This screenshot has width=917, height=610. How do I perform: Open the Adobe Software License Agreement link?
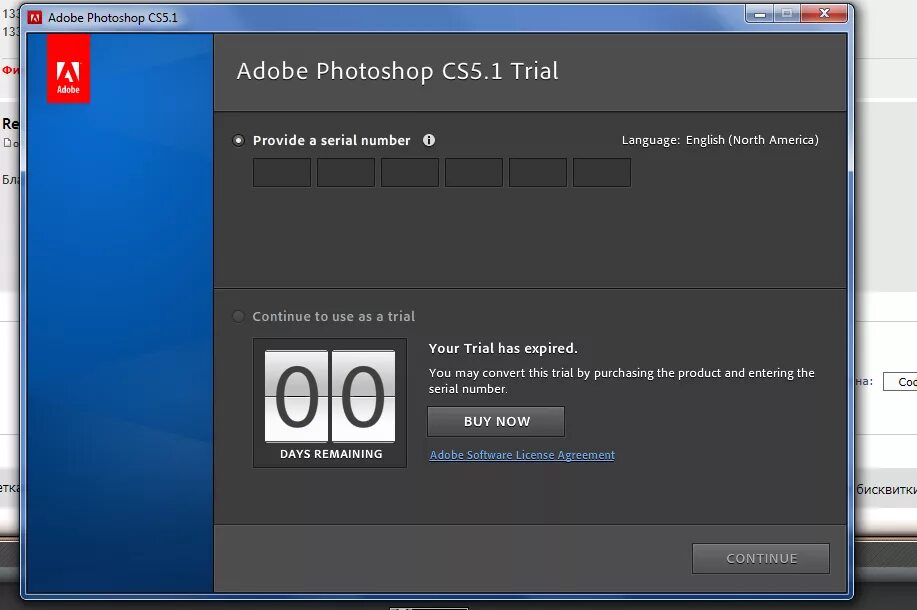point(521,454)
